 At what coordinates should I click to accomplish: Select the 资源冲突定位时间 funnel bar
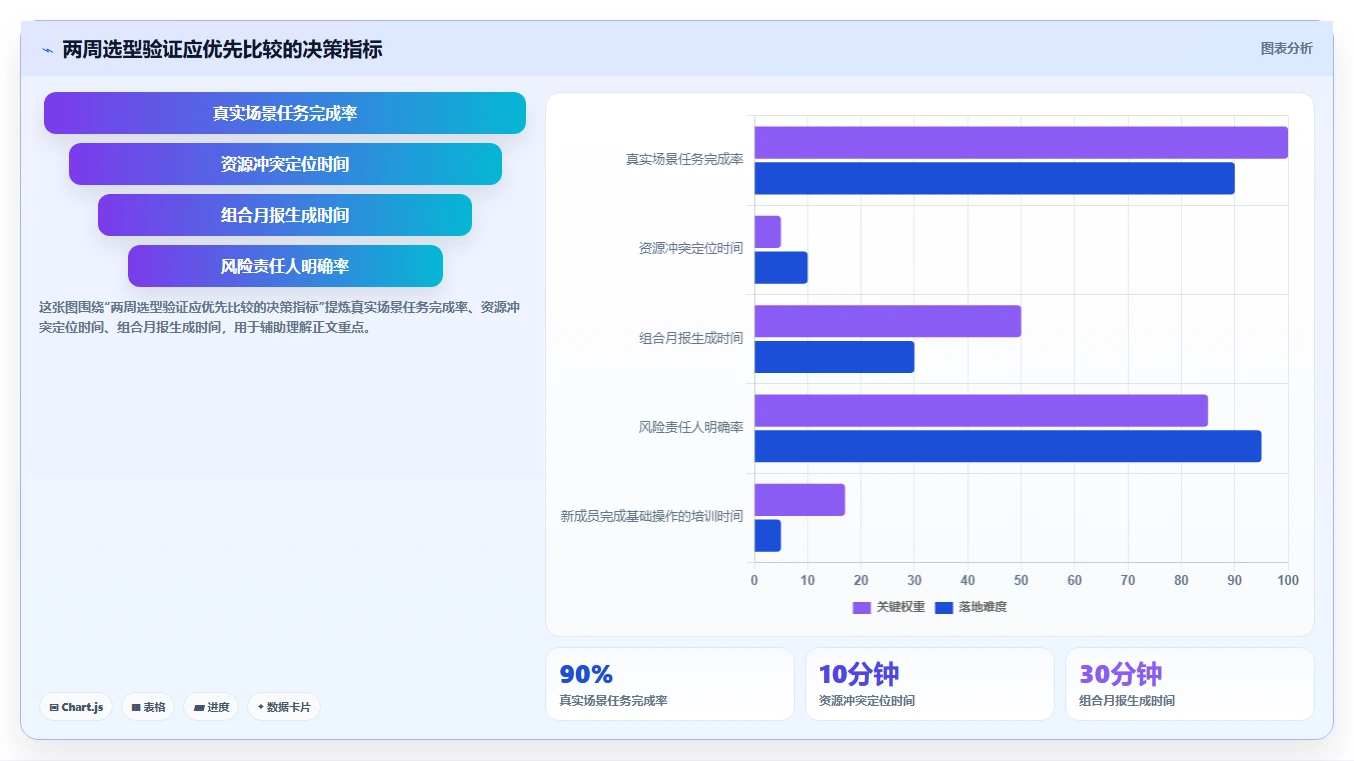tap(285, 164)
